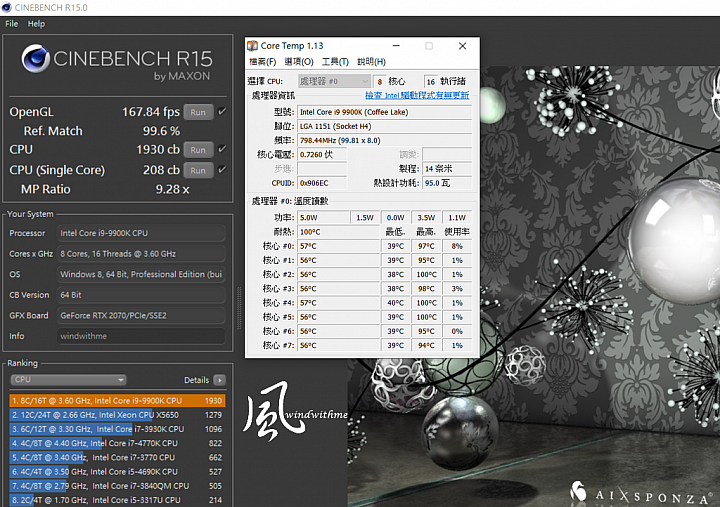Open Core Temp 選項(O) menu
This screenshot has width=720, height=507.
tap(299, 62)
